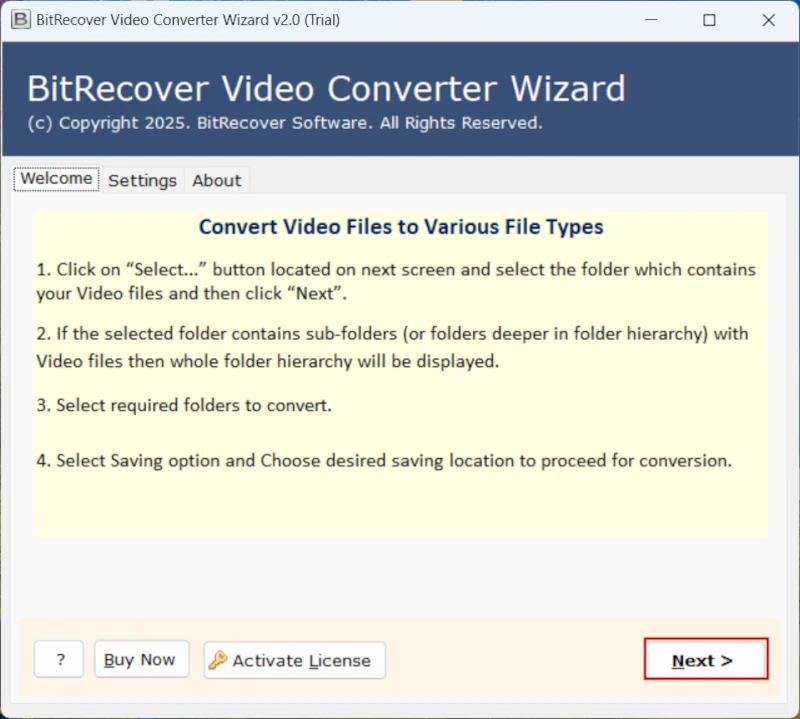Click the Next > button
800x719 pixels.
[706, 659]
